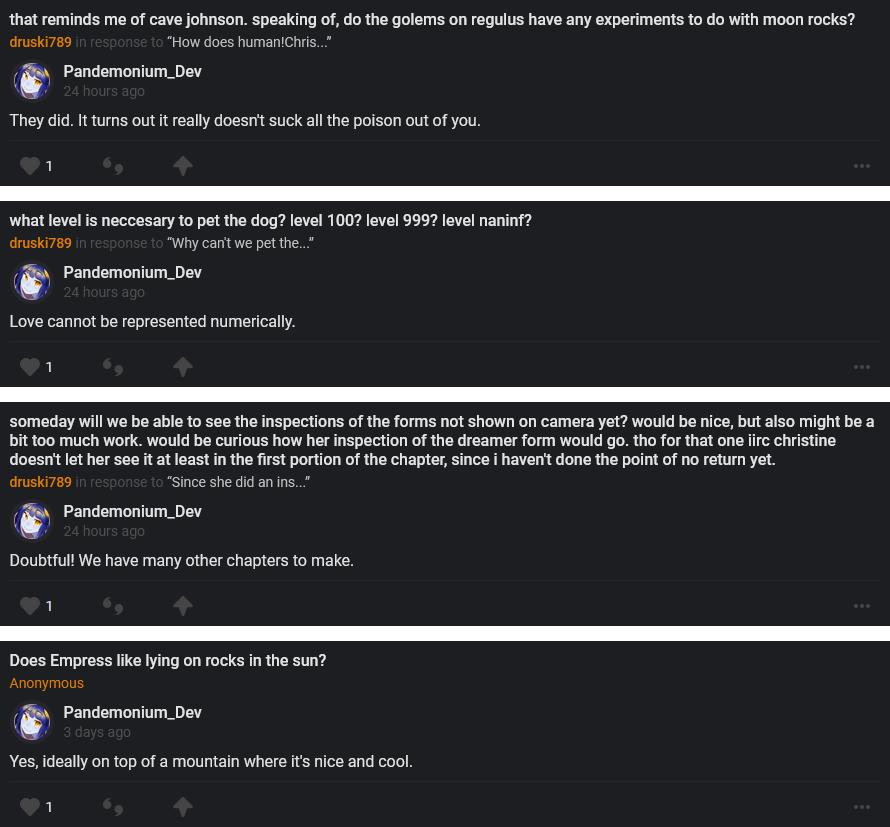Expand more options on the 'Doubtful!' answer
The height and width of the screenshot is (827, 890).
coord(862,606)
